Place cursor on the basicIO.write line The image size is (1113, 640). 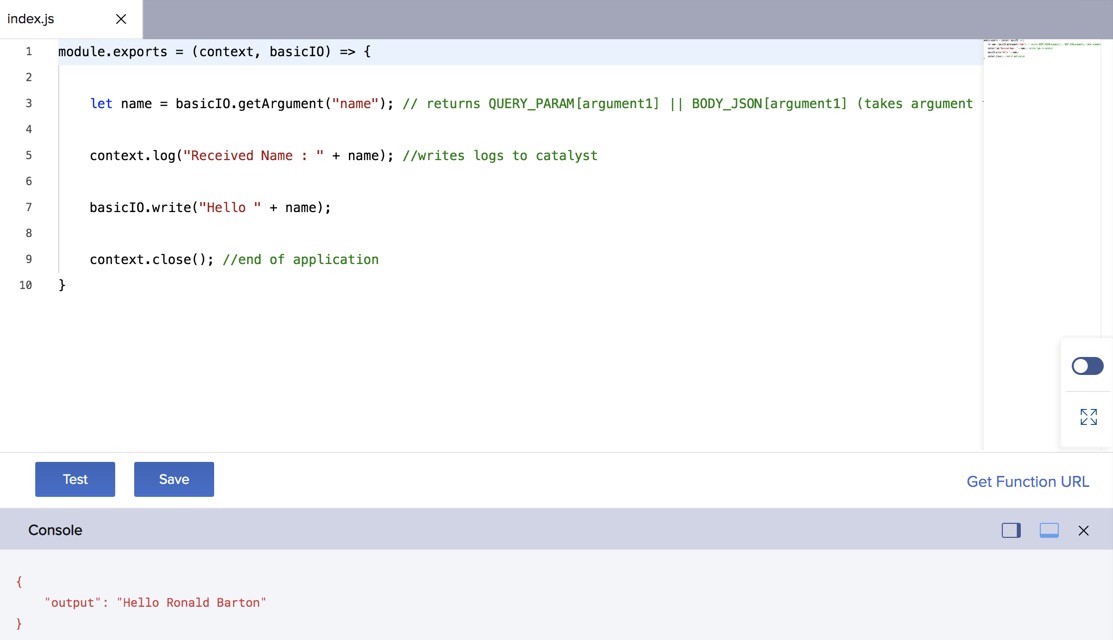pyautogui.click(x=210, y=207)
